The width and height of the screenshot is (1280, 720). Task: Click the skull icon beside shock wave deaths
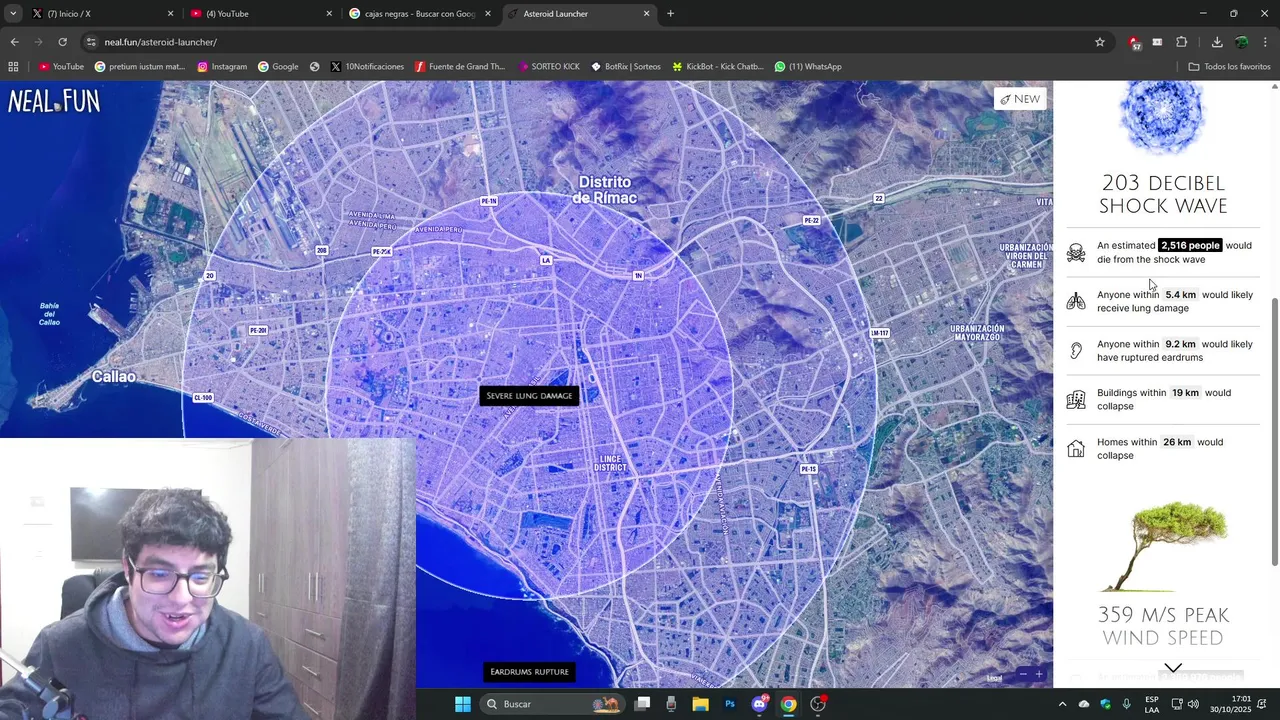(x=1076, y=252)
